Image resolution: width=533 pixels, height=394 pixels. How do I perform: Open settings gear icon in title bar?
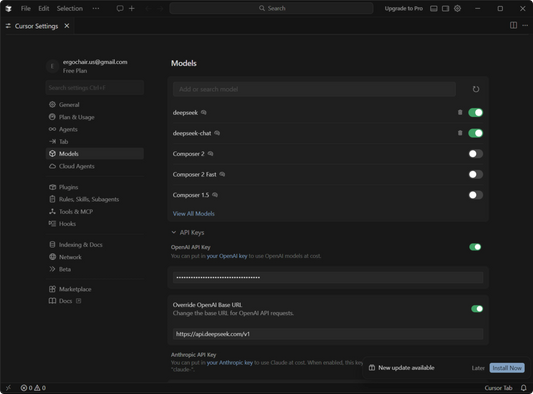pyautogui.click(x=458, y=8)
